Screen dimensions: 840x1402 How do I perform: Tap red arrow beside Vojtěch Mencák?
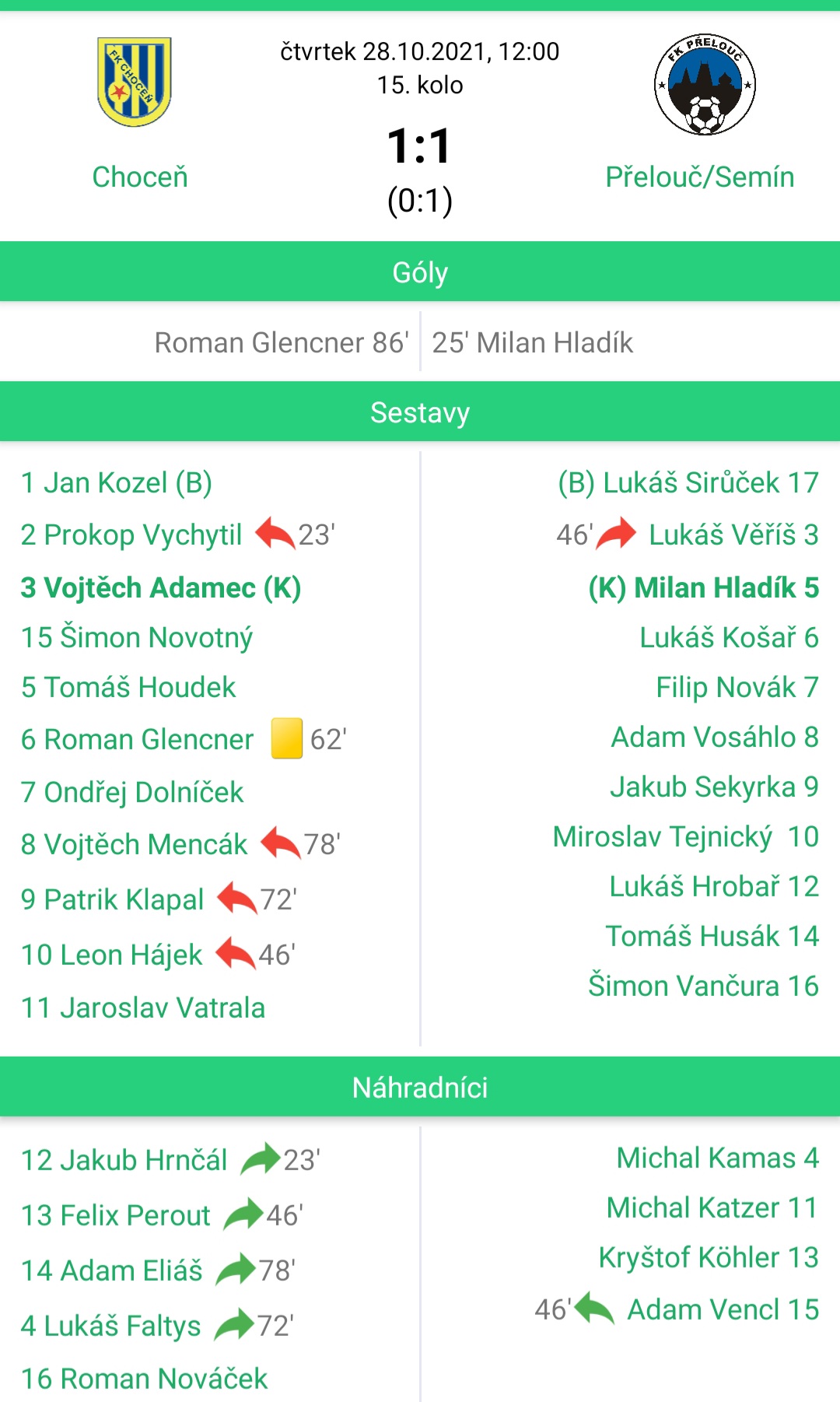[x=281, y=843]
